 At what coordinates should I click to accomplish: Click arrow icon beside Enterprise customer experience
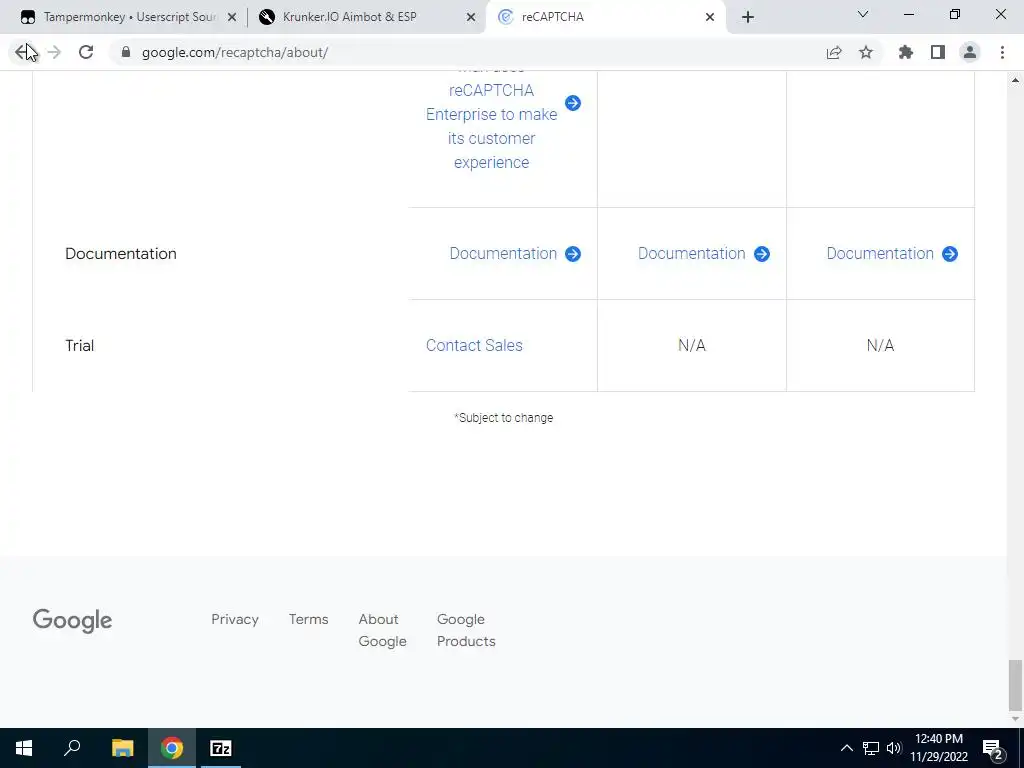(x=573, y=103)
